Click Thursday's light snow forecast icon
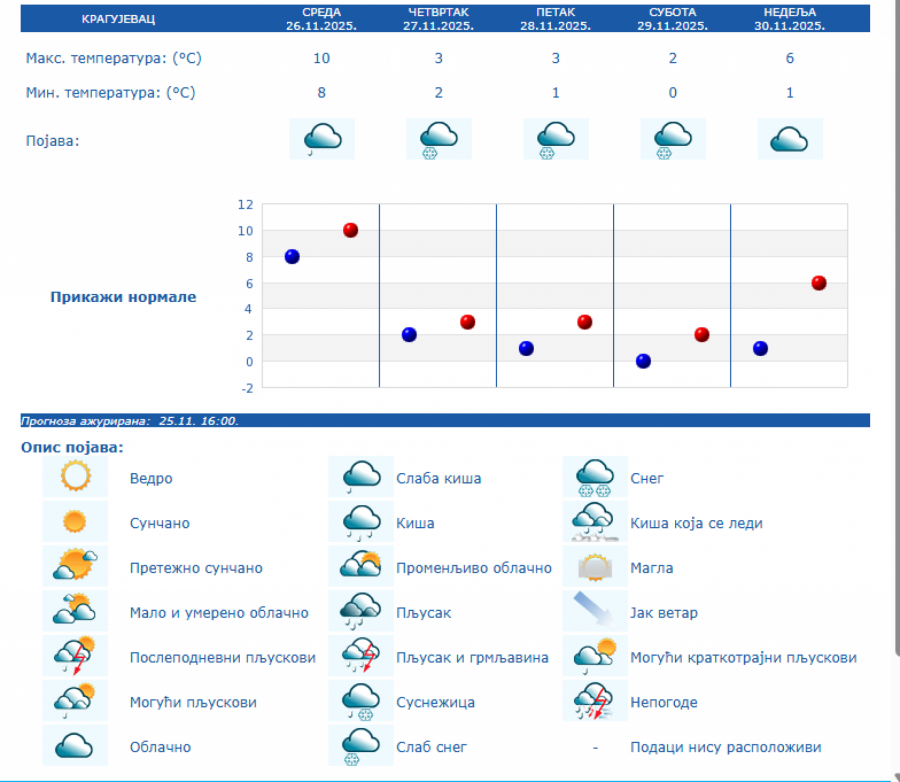The width and height of the screenshot is (900, 782). pos(439,139)
